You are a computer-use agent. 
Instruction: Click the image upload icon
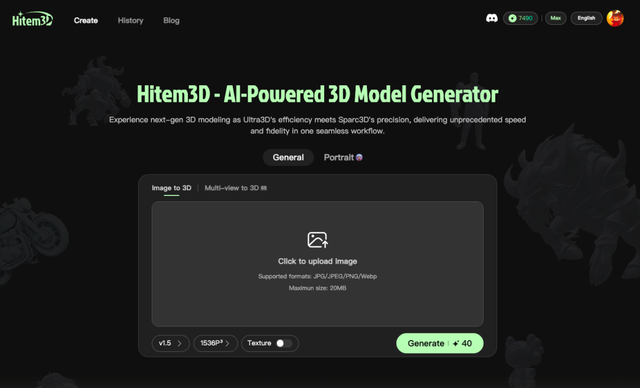tap(318, 240)
